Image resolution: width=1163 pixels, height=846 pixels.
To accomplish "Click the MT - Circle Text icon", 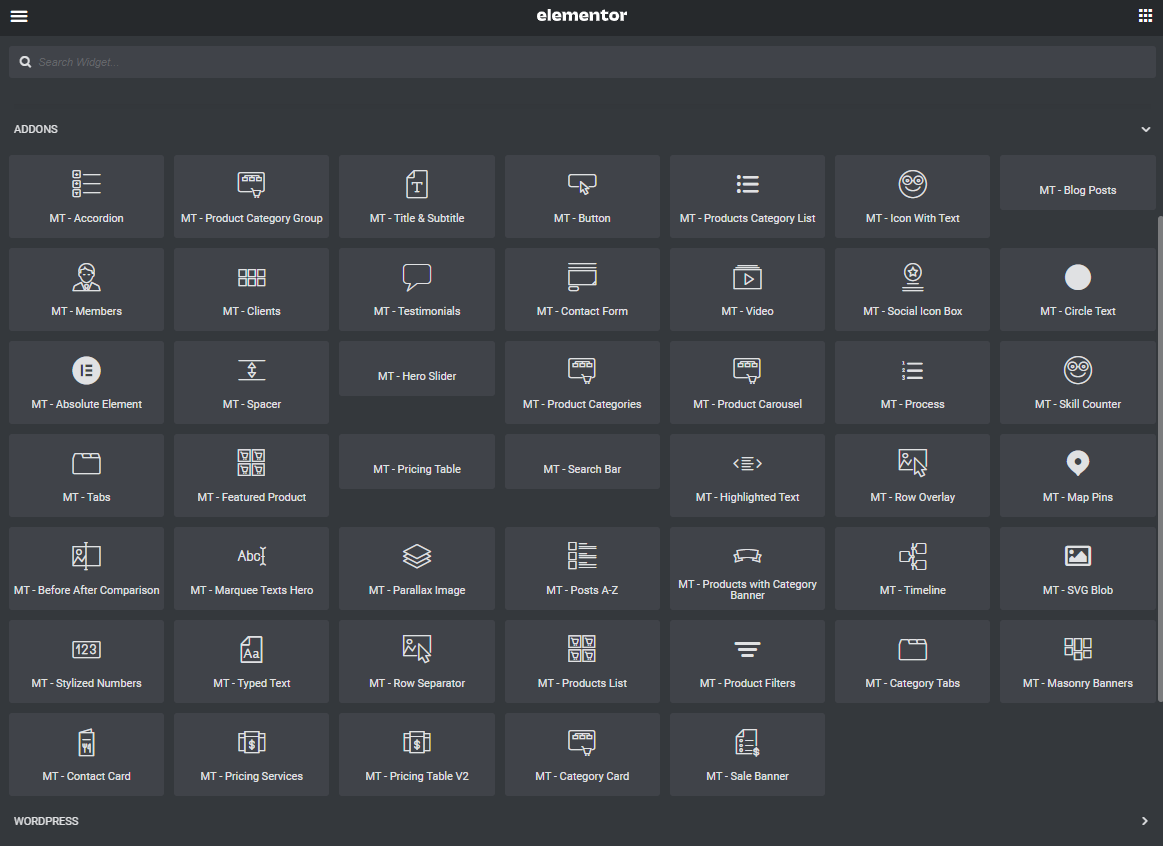I will (x=1078, y=277).
